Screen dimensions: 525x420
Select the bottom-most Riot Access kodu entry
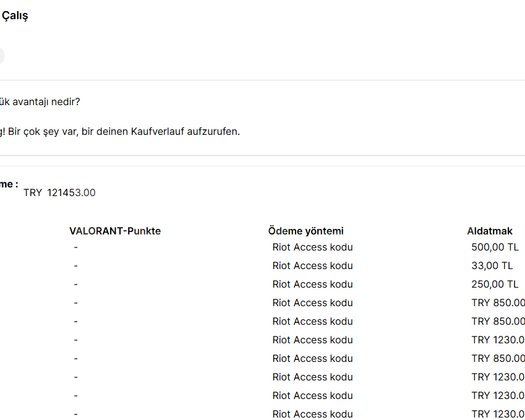pos(312,414)
